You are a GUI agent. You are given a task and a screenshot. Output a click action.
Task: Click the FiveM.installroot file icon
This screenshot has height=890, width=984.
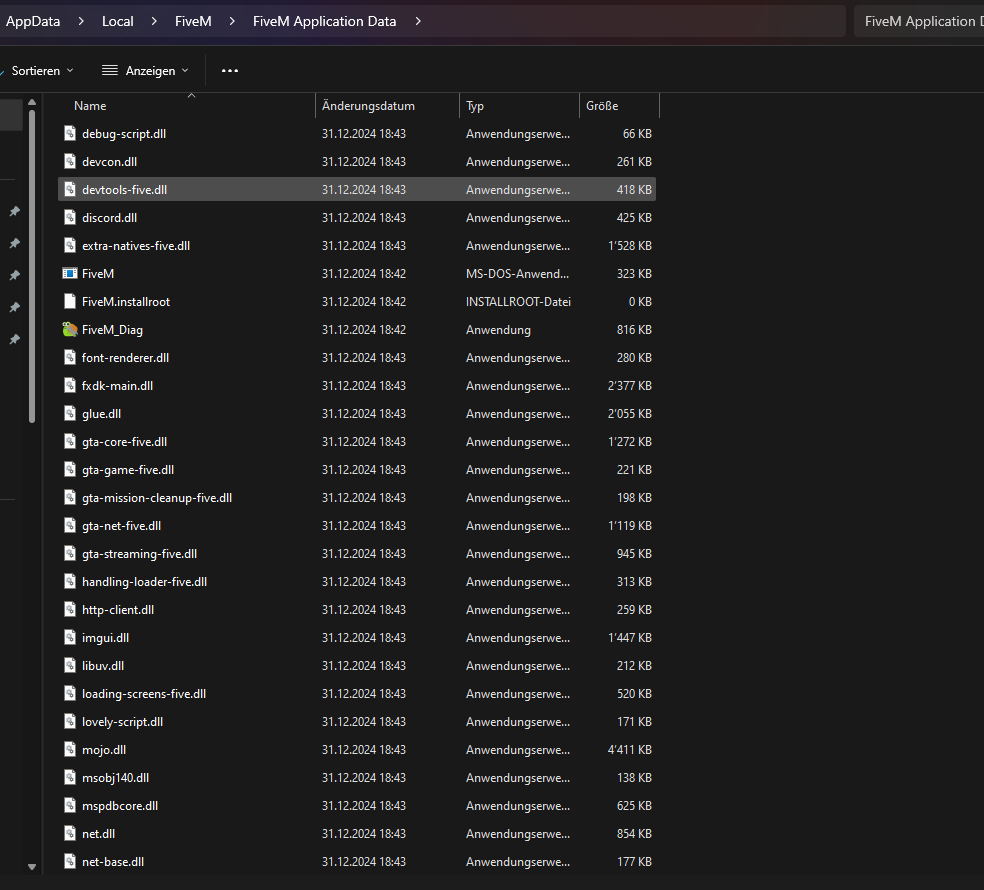(70, 301)
